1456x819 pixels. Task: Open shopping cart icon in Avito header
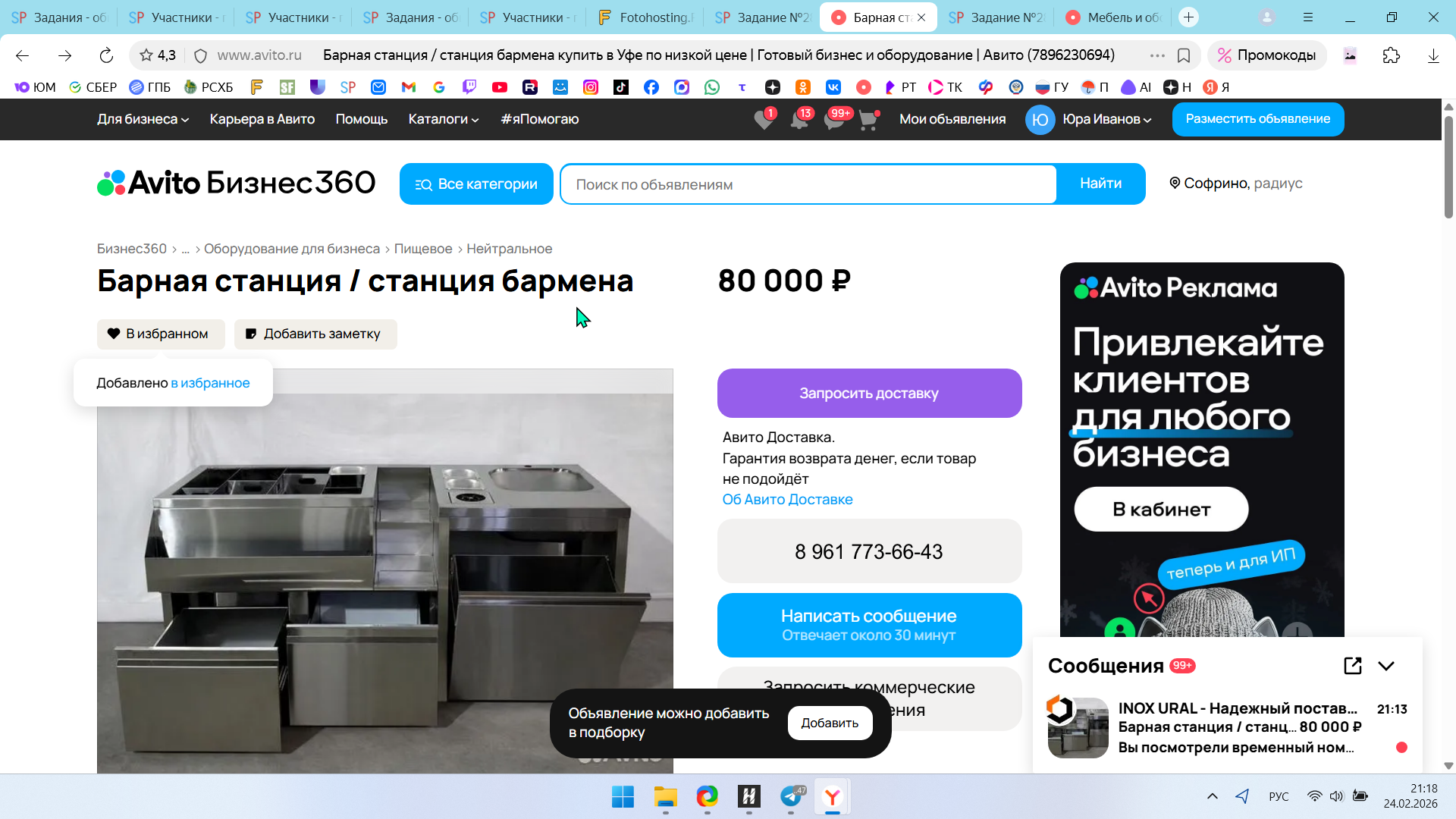coord(868,120)
